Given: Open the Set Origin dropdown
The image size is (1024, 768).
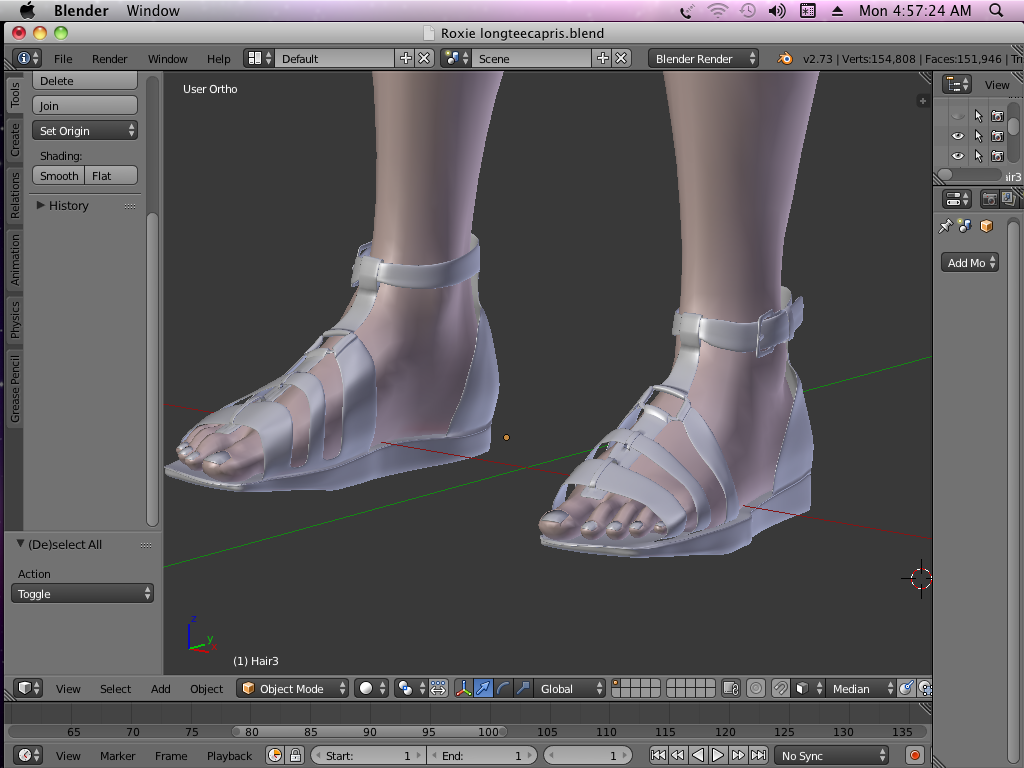Looking at the screenshot, I should coord(85,131).
